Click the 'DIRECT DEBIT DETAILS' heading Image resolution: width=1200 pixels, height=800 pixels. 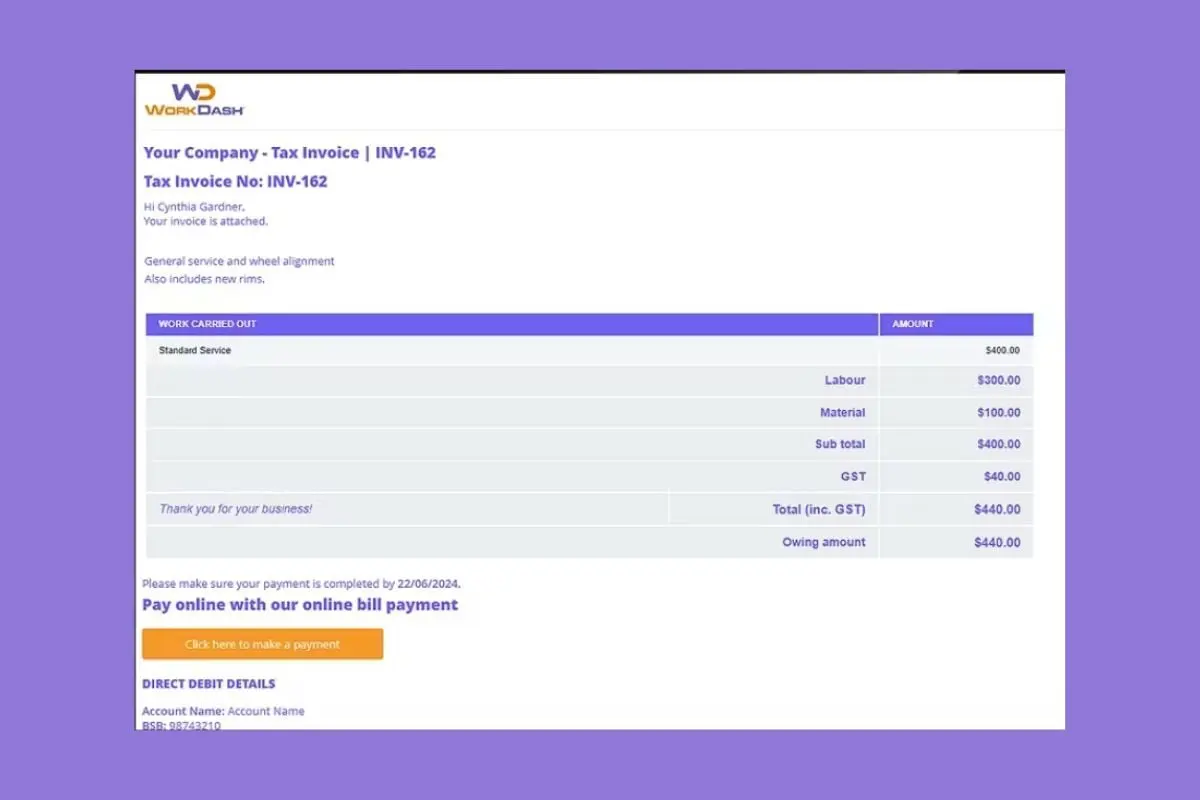(x=209, y=684)
